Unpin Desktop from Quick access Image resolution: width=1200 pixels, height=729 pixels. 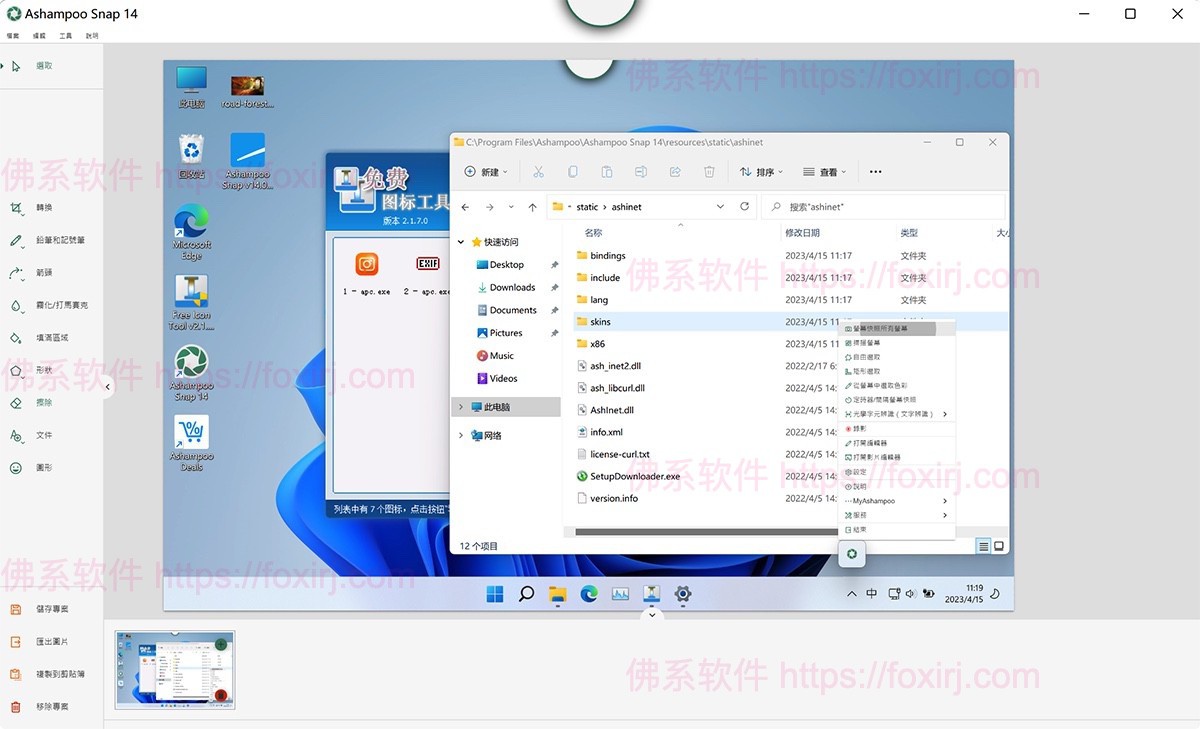point(557,265)
